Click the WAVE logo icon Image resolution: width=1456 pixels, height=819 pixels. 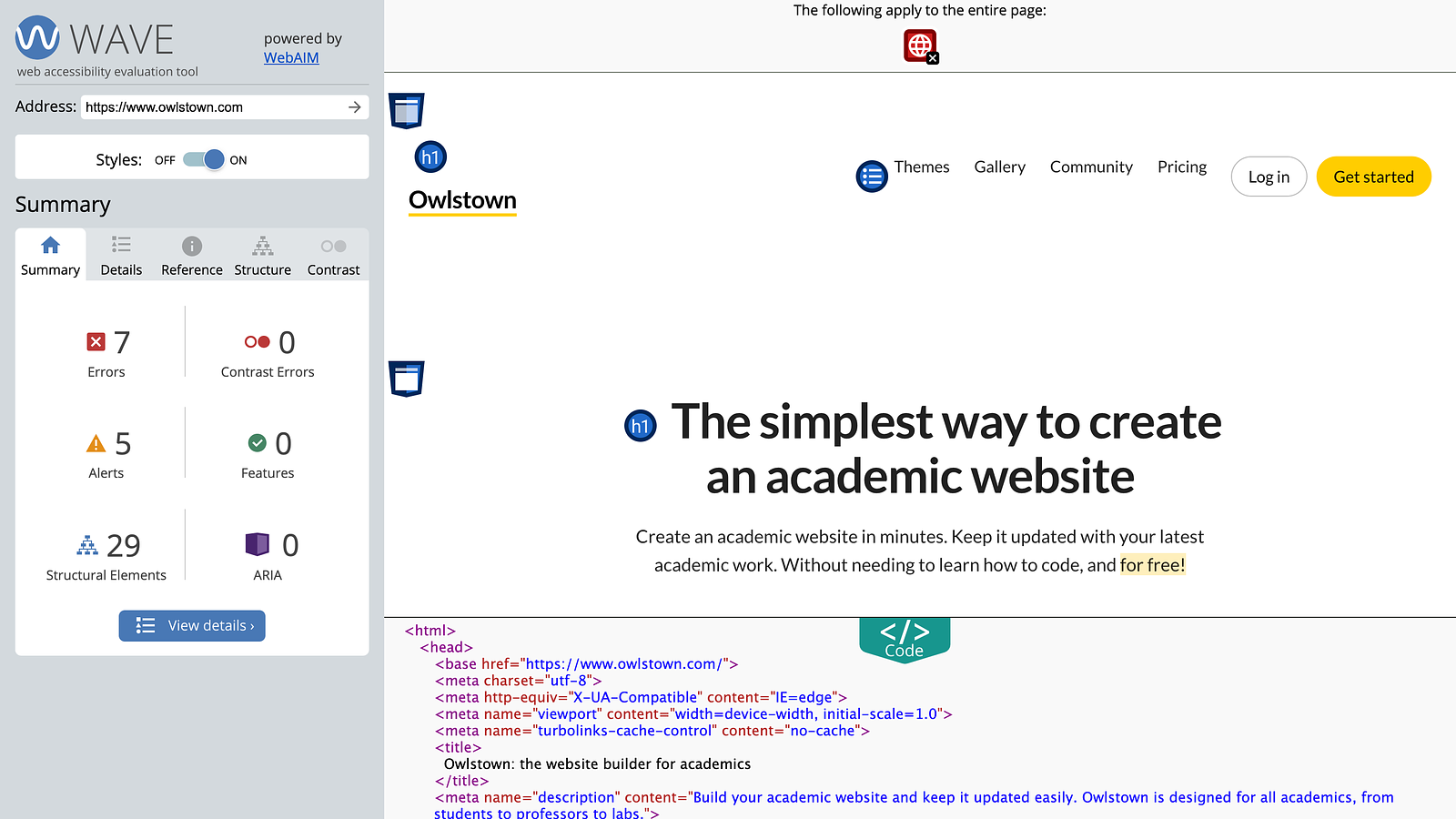(x=37, y=38)
